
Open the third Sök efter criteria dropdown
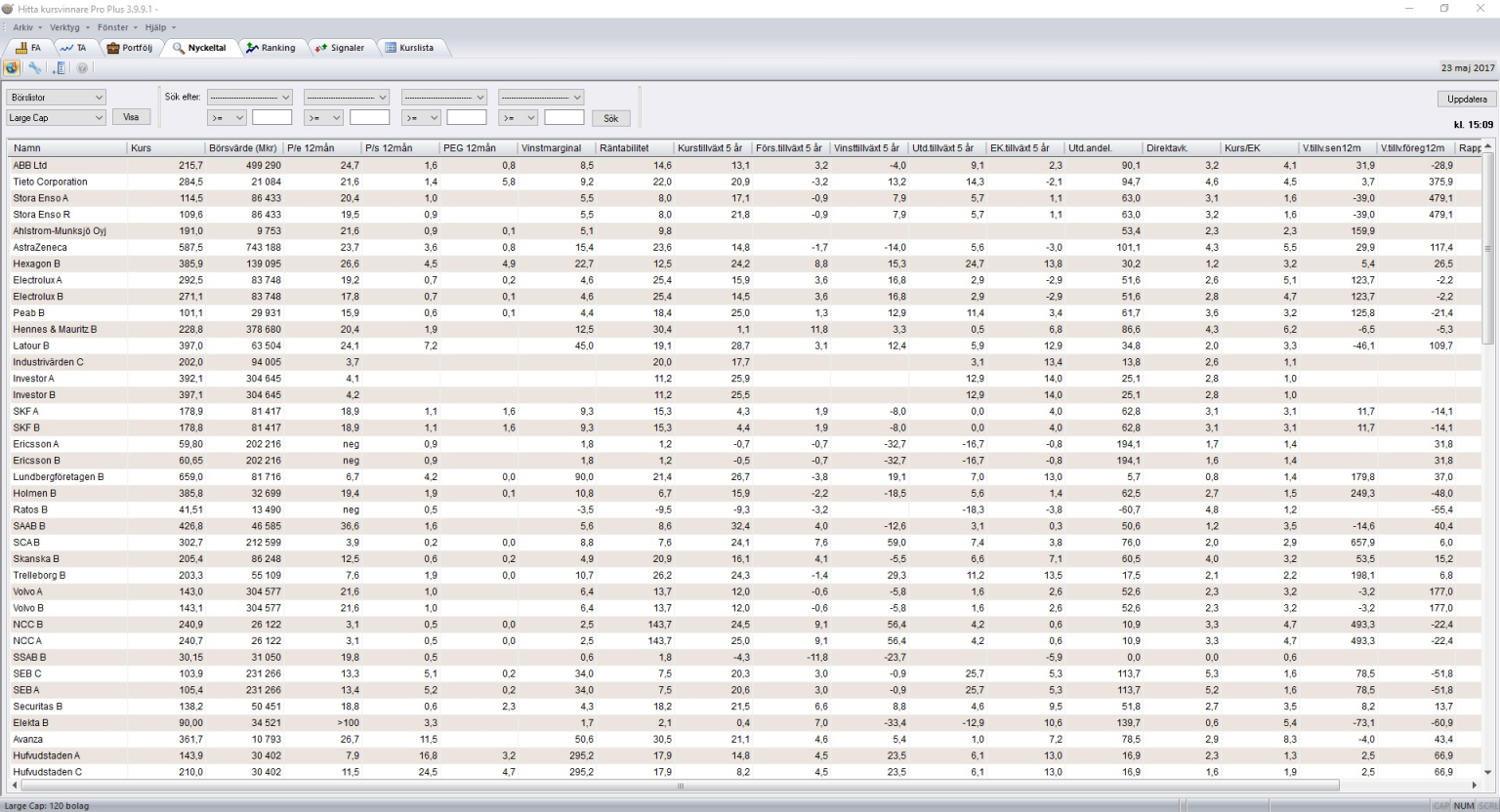click(x=444, y=97)
